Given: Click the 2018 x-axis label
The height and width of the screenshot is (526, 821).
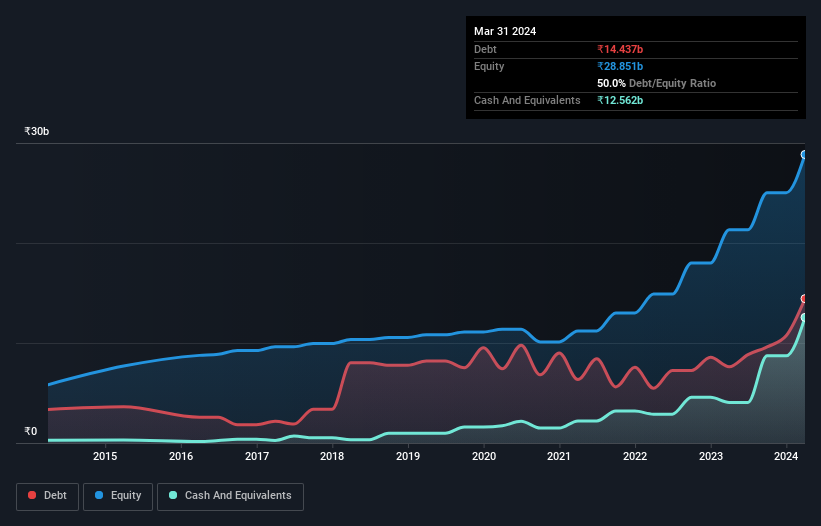Looking at the screenshot, I should [x=332, y=456].
